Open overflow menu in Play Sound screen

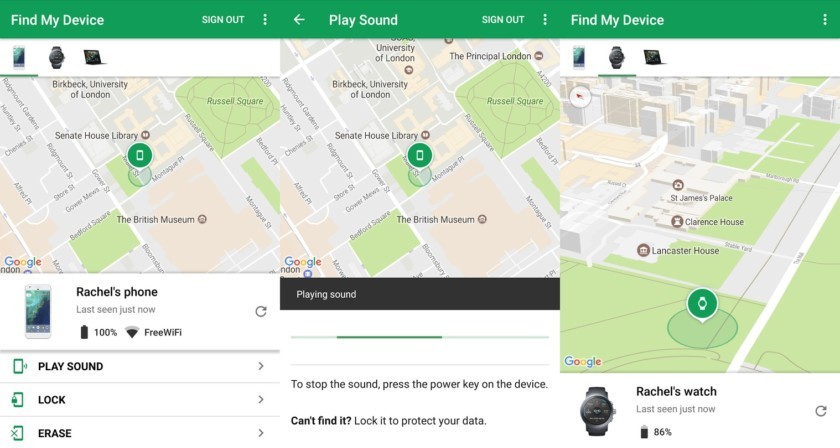pos(545,20)
